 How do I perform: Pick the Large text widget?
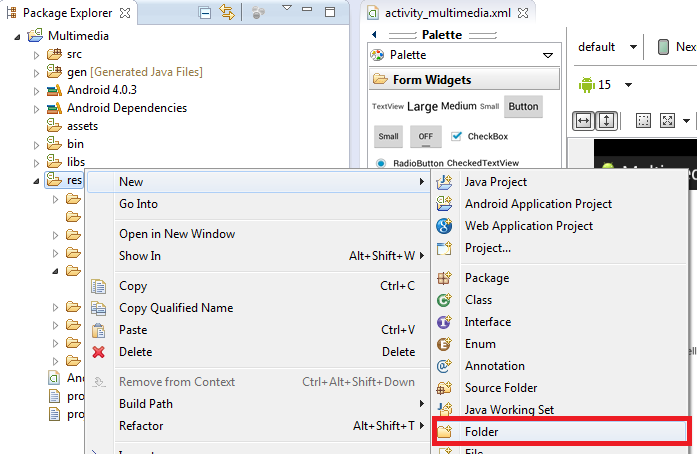click(x=422, y=107)
